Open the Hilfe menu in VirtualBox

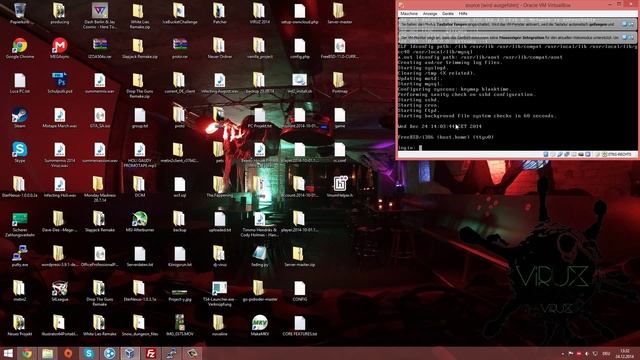[x=463, y=13]
